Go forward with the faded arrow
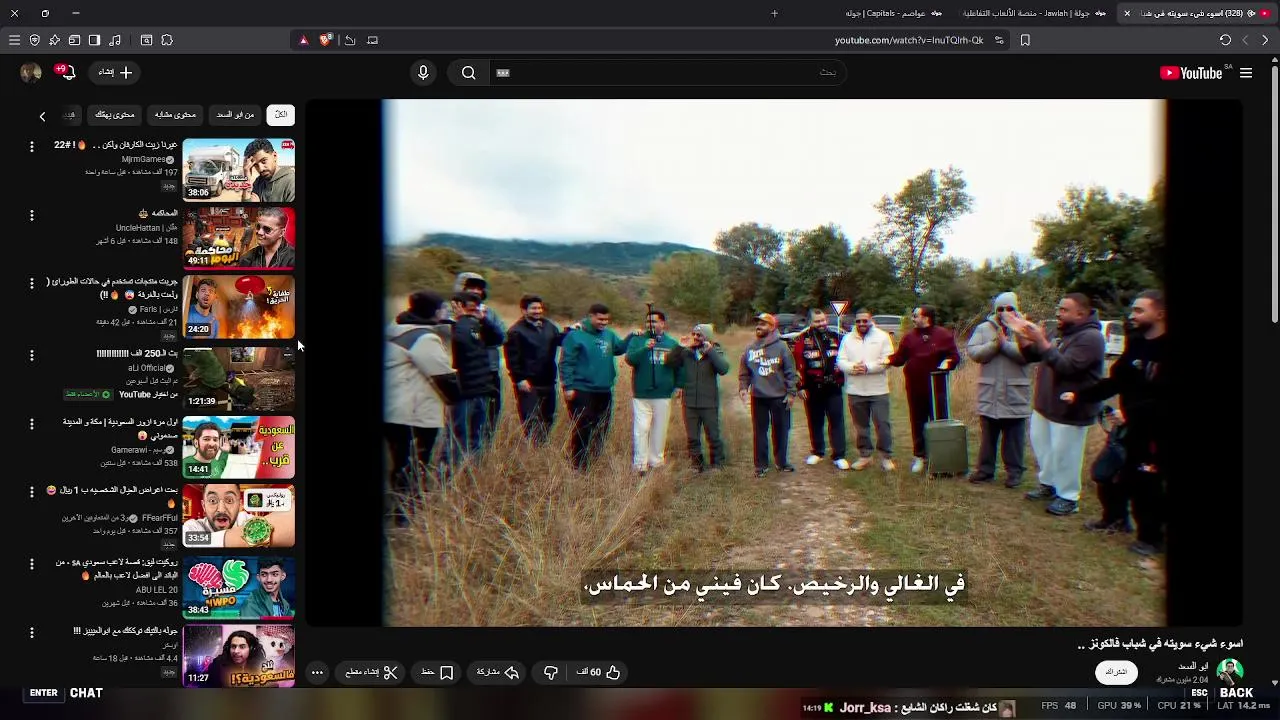Screen dimensions: 1280x720 pos(1245,40)
